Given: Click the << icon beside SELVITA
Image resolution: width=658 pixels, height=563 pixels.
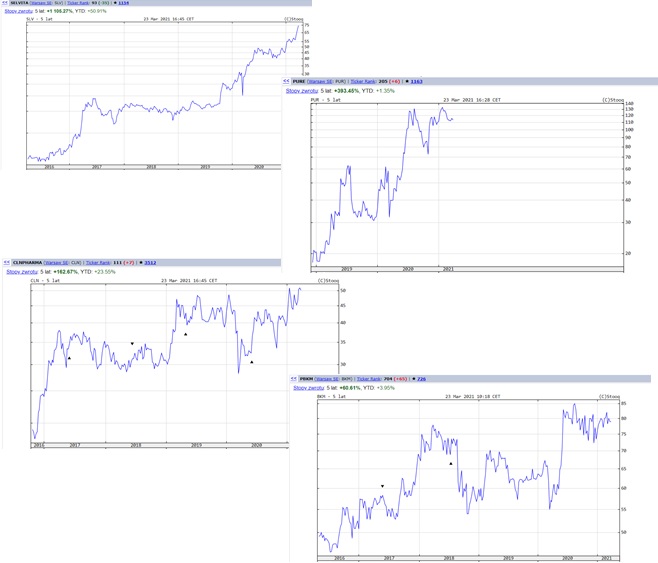Looking at the screenshot, I should (5, 3).
